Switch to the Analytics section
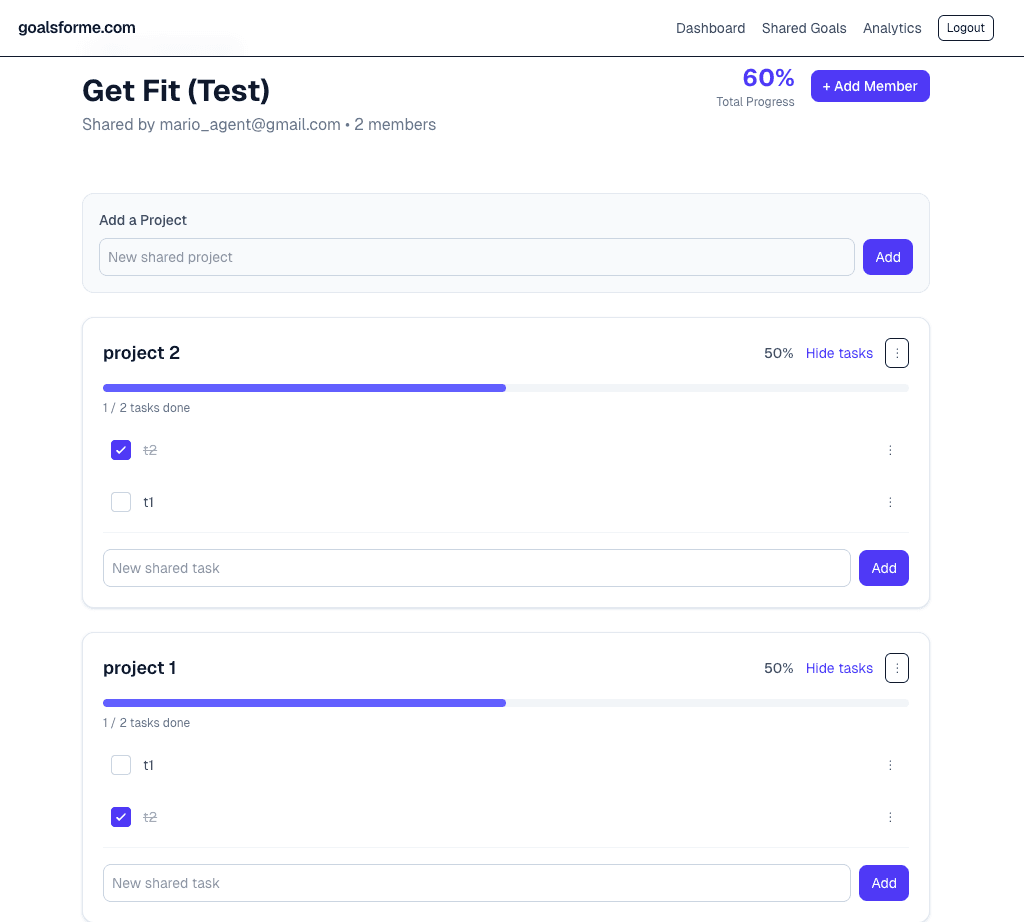 [x=892, y=28]
